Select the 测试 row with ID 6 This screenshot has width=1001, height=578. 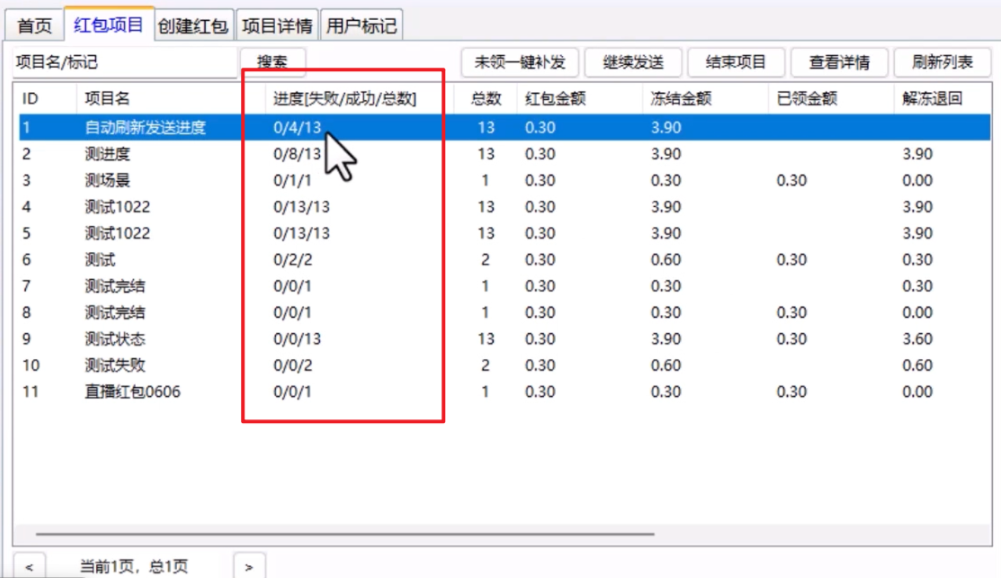[x=504, y=259]
